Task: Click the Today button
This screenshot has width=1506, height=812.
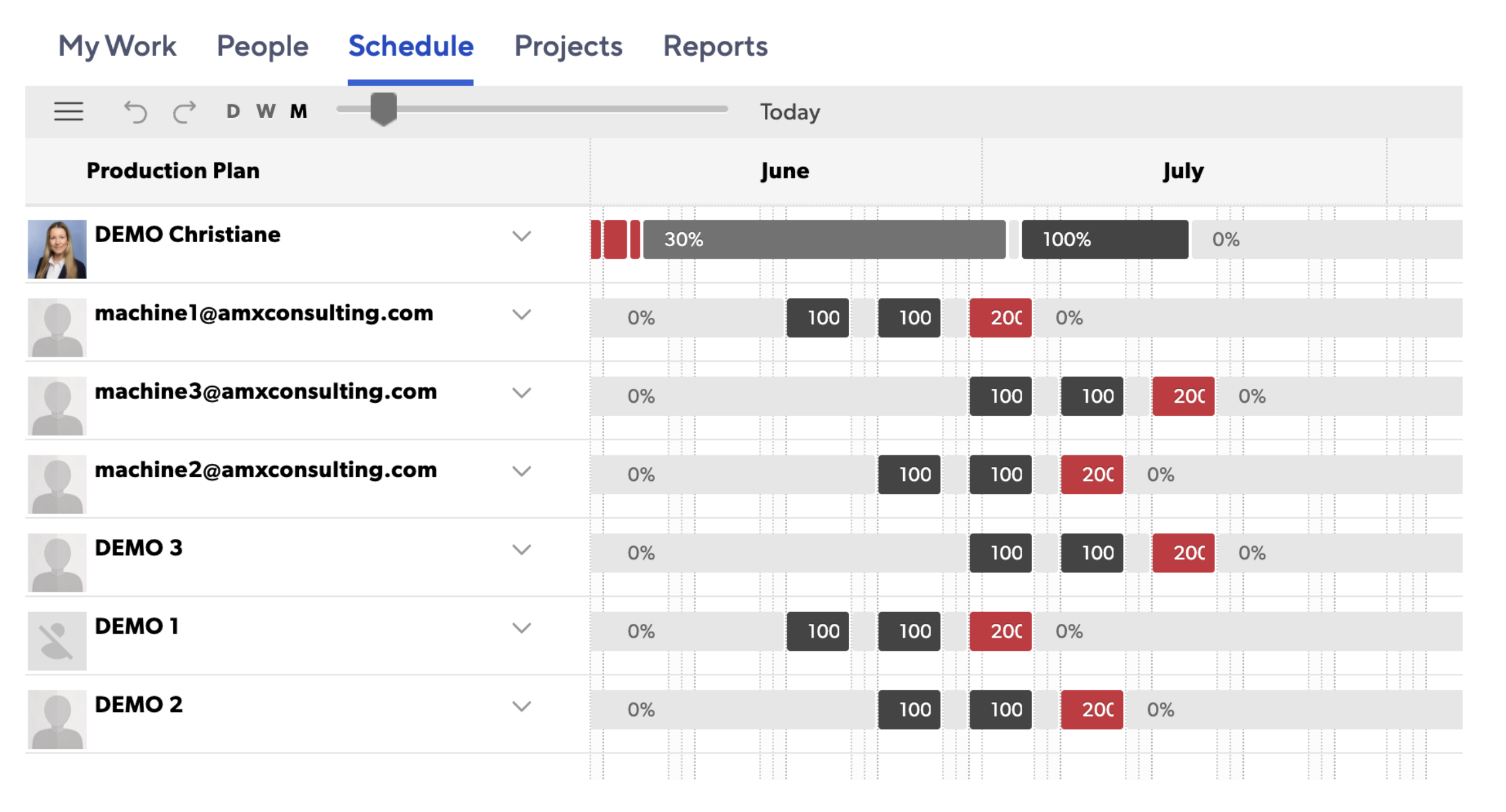Action: (x=790, y=112)
